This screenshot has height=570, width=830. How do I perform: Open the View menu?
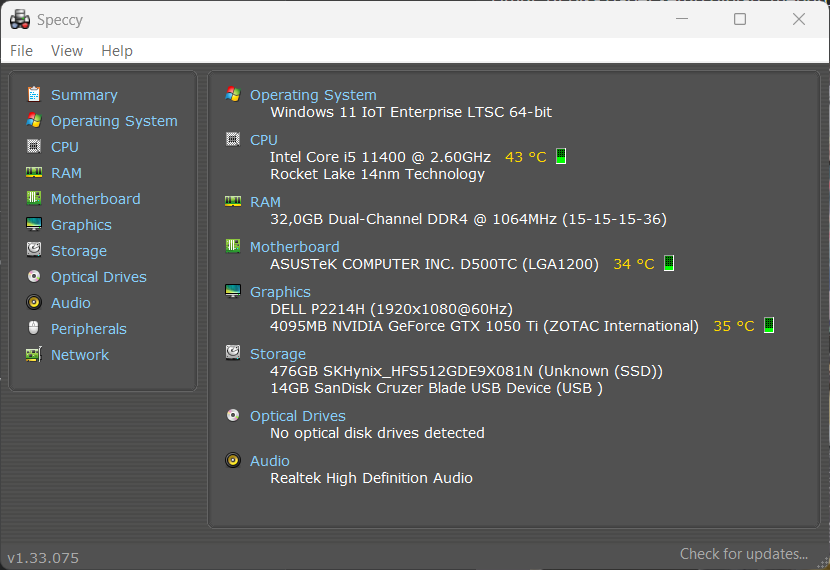(67, 51)
